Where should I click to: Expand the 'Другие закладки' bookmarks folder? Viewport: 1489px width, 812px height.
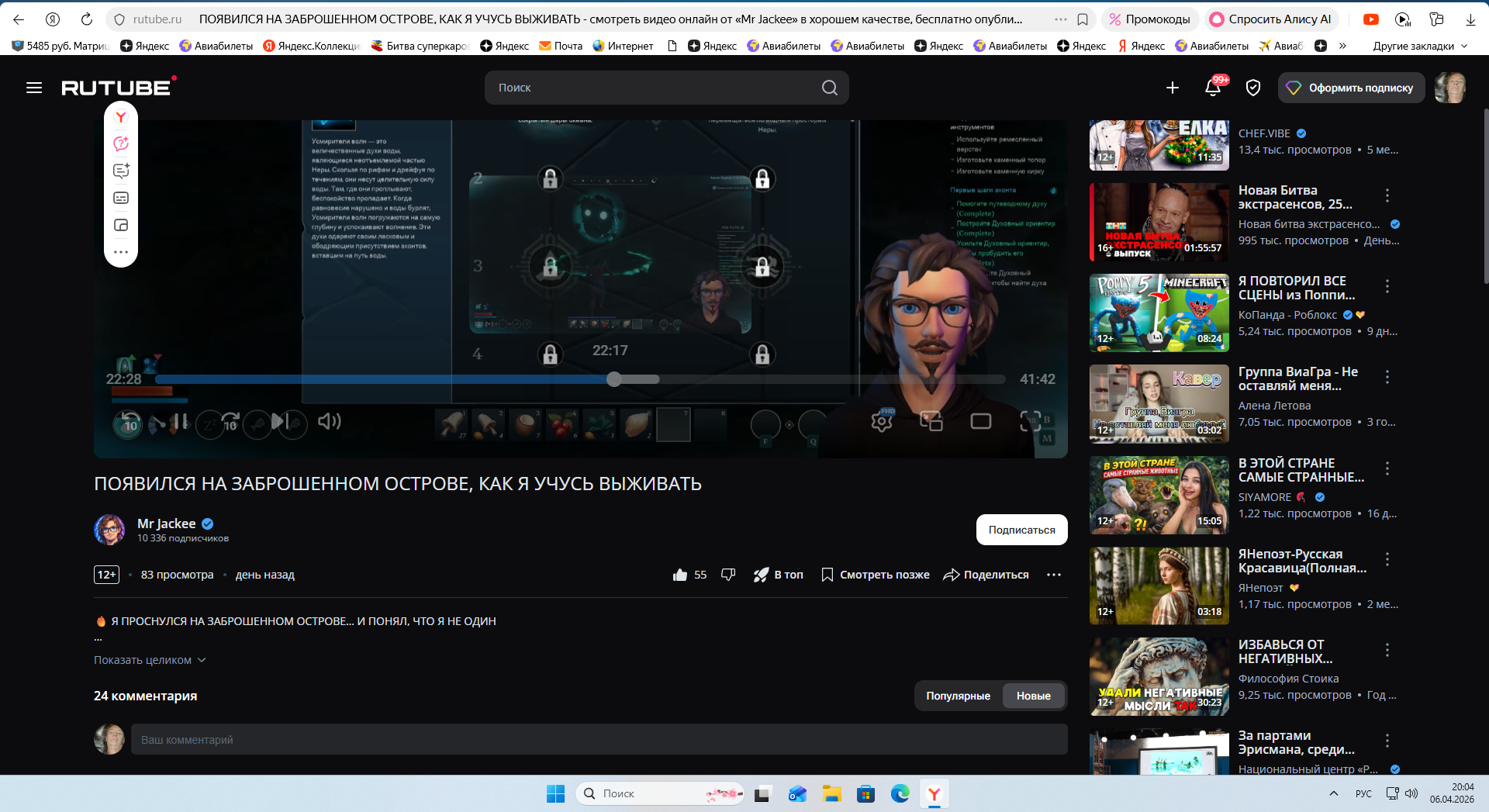tap(1420, 46)
